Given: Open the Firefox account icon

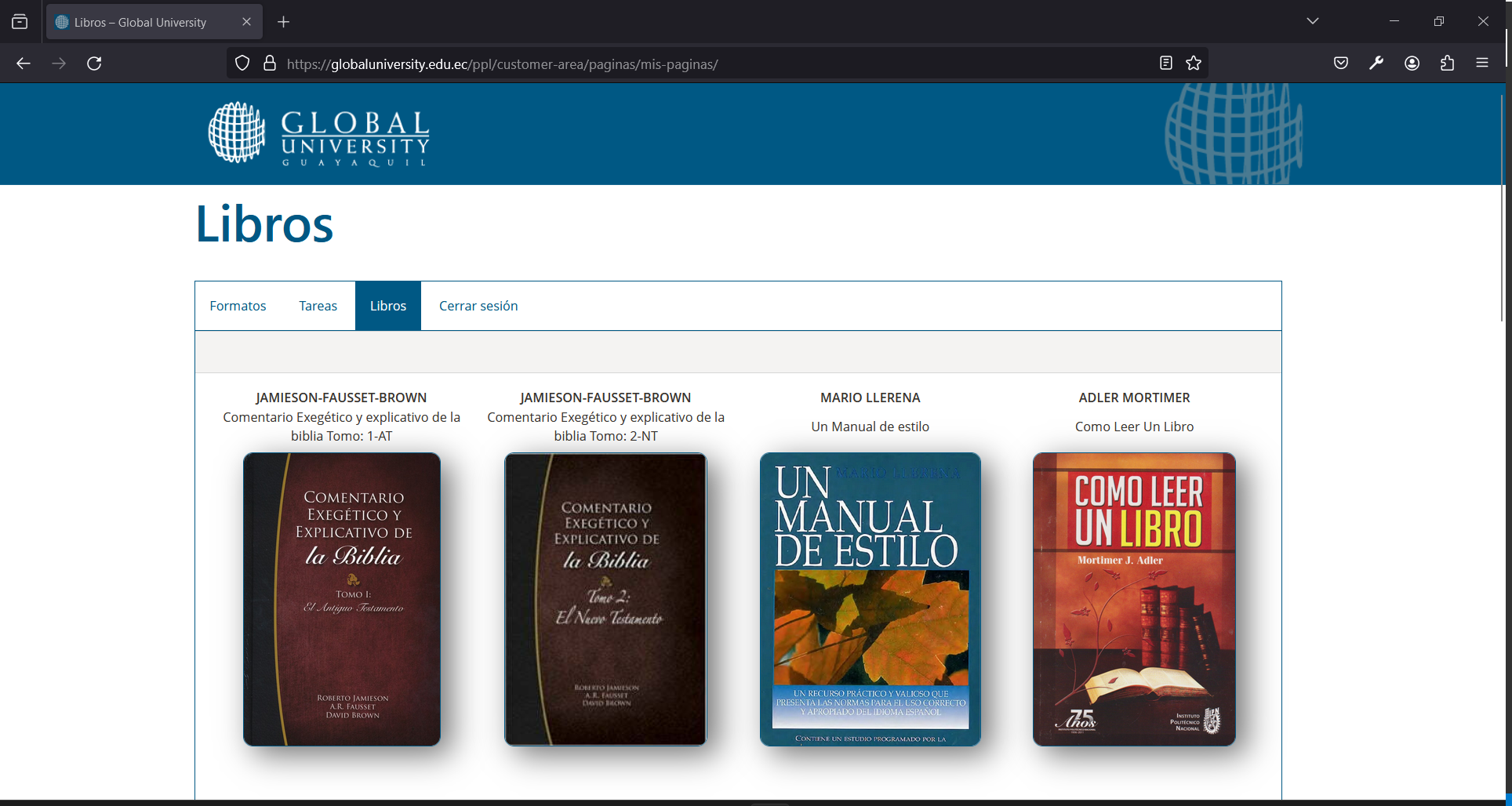Looking at the screenshot, I should coord(1412,64).
